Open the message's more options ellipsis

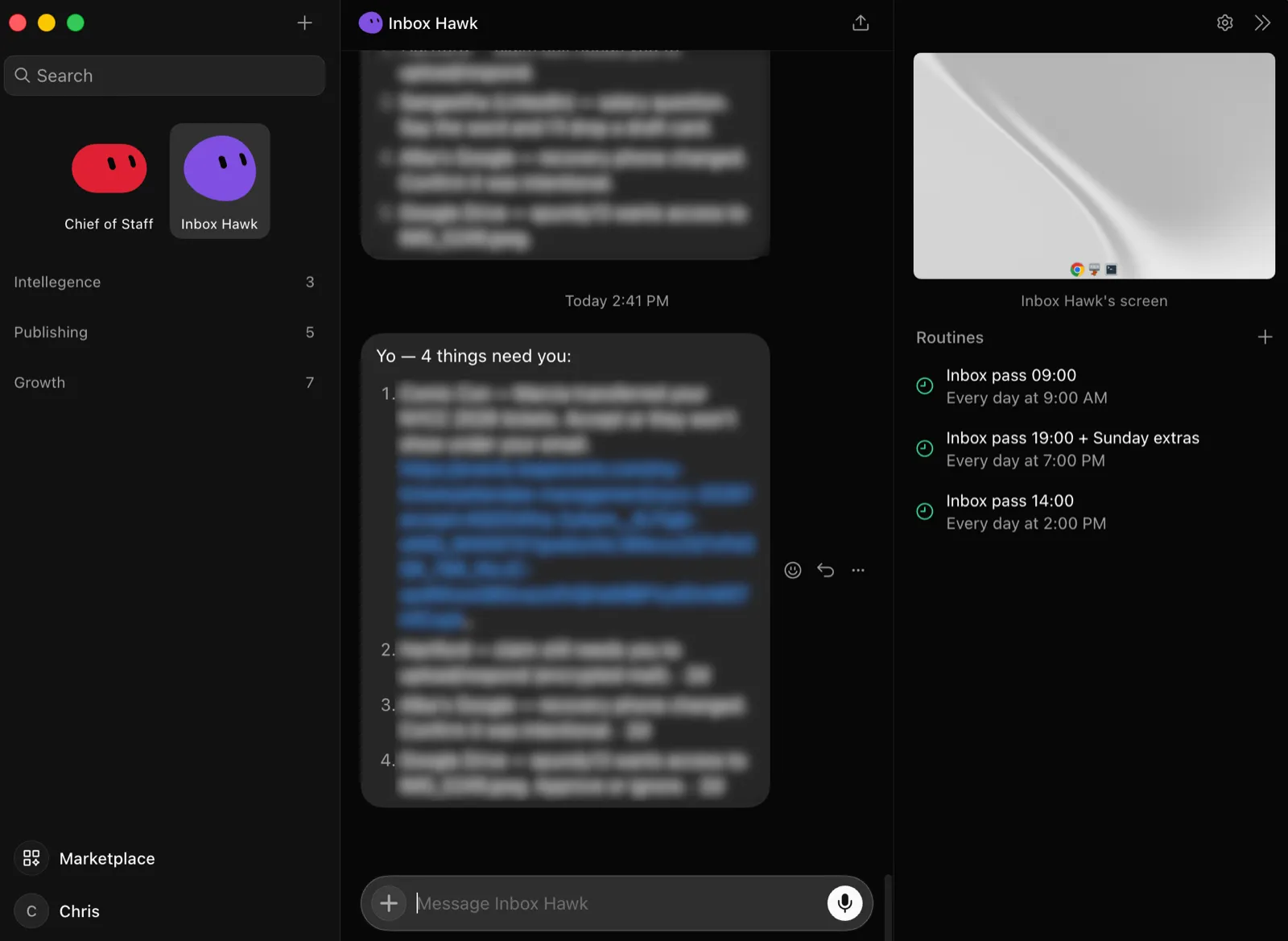(858, 570)
